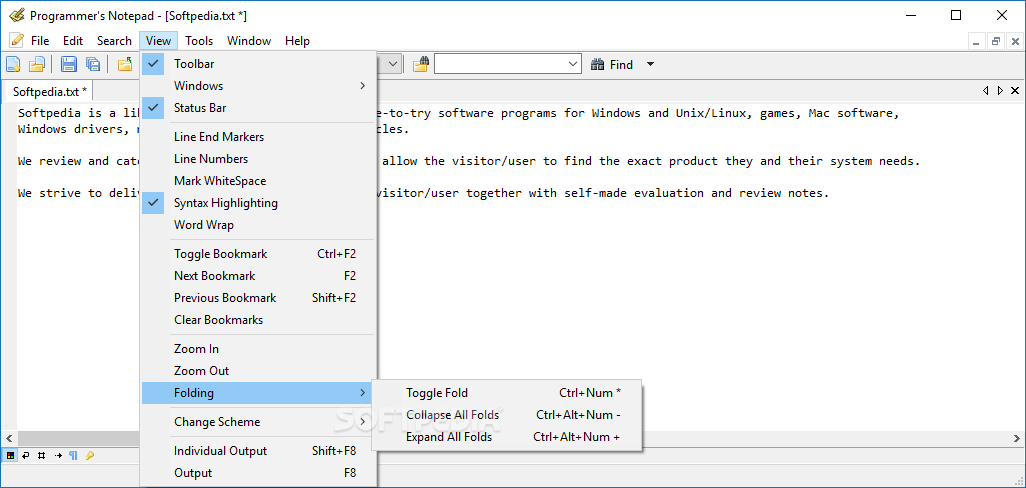This screenshot has height=488, width=1026.
Task: Open the File menu
Action: (x=40, y=41)
